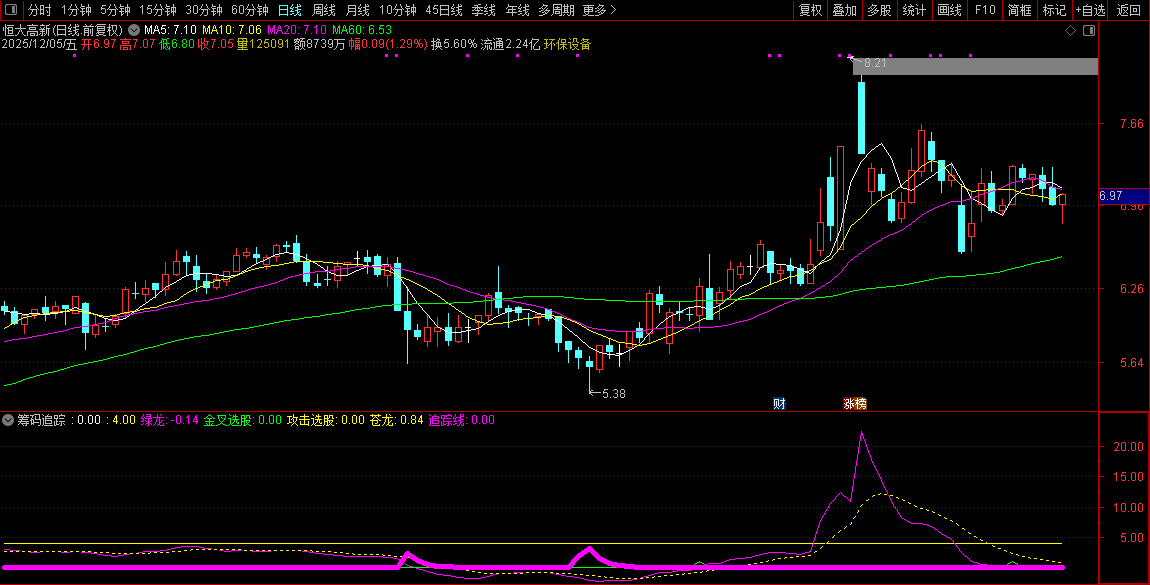1150x585 pixels.
Task: Click the 金叉选股: 0.00 indicator value
Action: click(x=243, y=420)
